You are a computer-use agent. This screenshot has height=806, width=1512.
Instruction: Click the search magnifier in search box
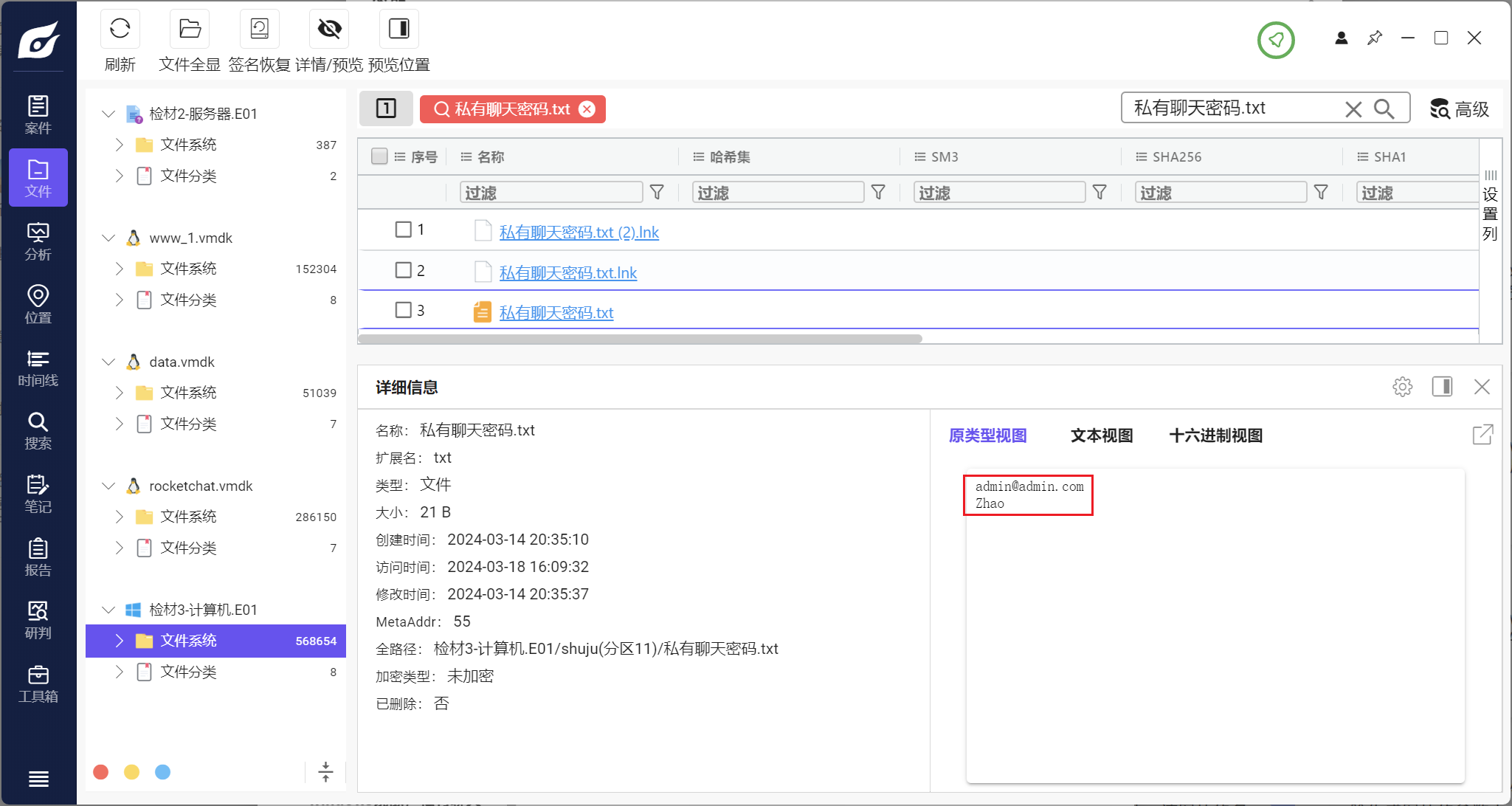tap(1384, 109)
